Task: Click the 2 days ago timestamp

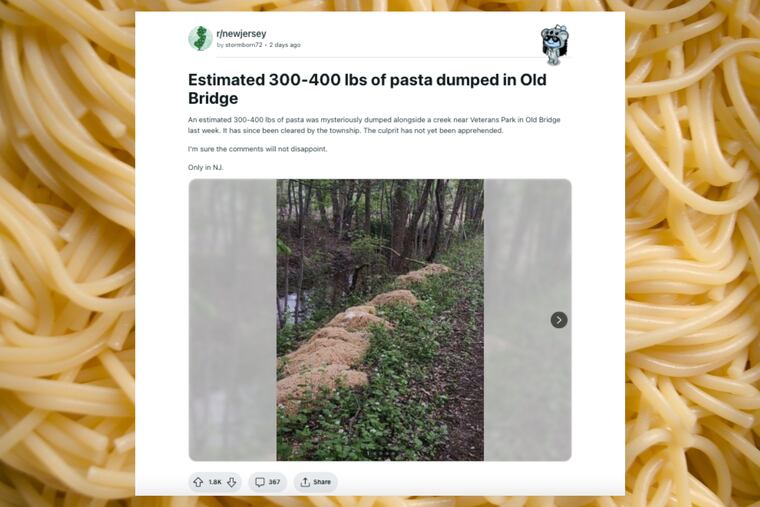Action: click(285, 45)
